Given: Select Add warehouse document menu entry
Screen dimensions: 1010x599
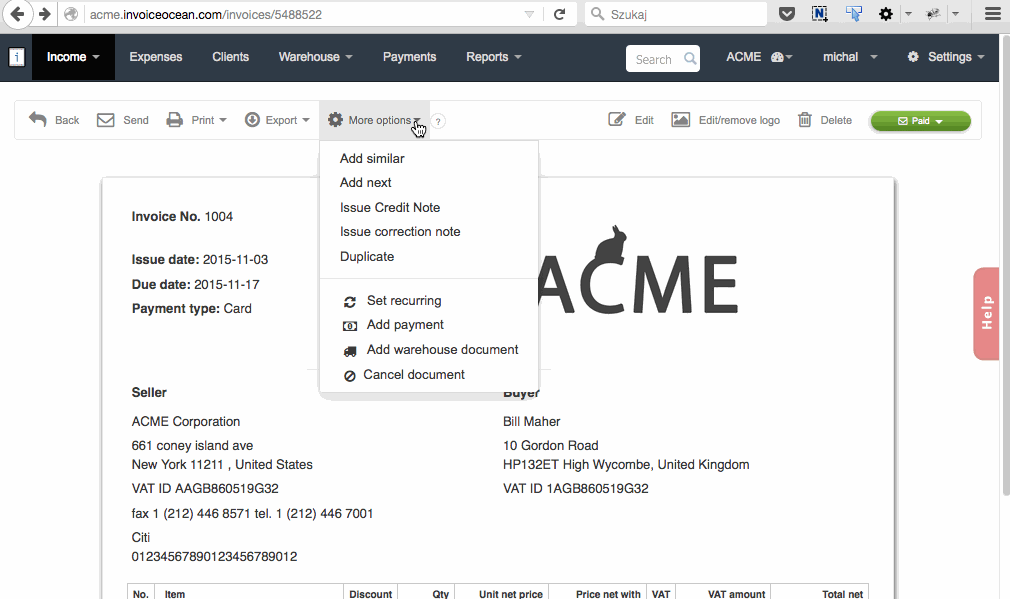Looking at the screenshot, I should tap(442, 350).
